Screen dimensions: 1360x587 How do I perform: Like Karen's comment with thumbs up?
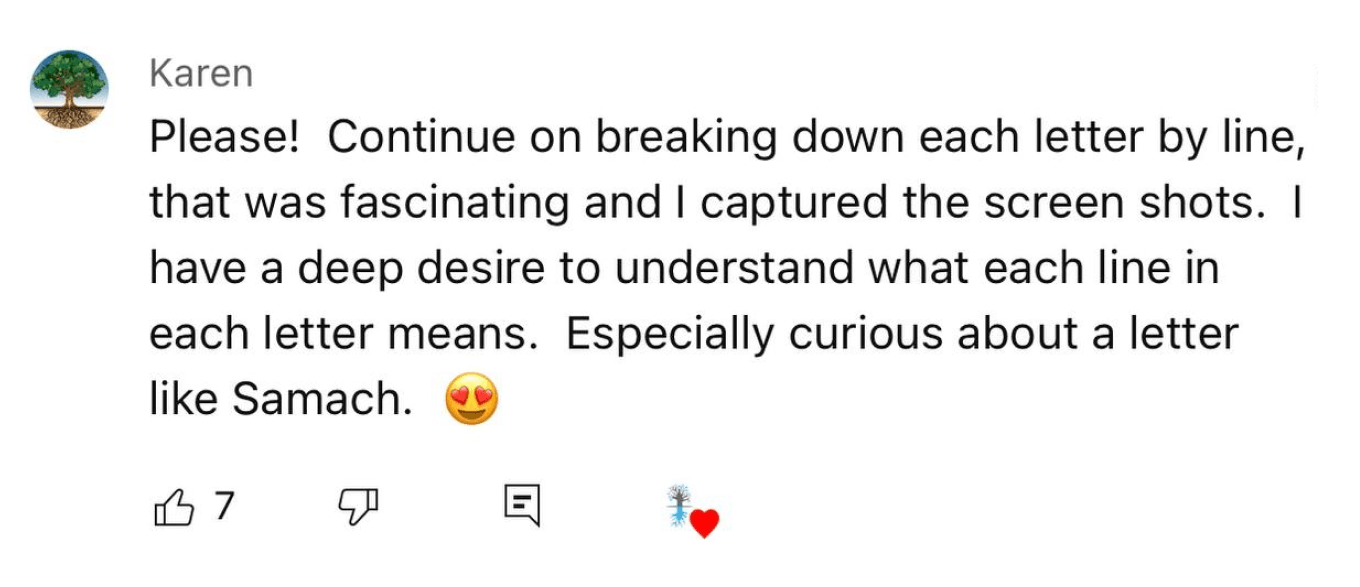pos(173,508)
